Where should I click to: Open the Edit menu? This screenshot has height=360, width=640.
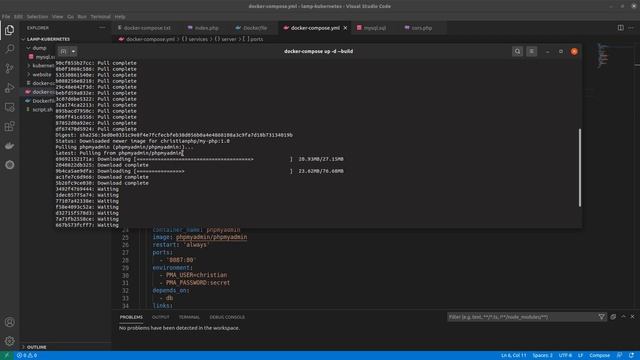[x=18, y=17]
